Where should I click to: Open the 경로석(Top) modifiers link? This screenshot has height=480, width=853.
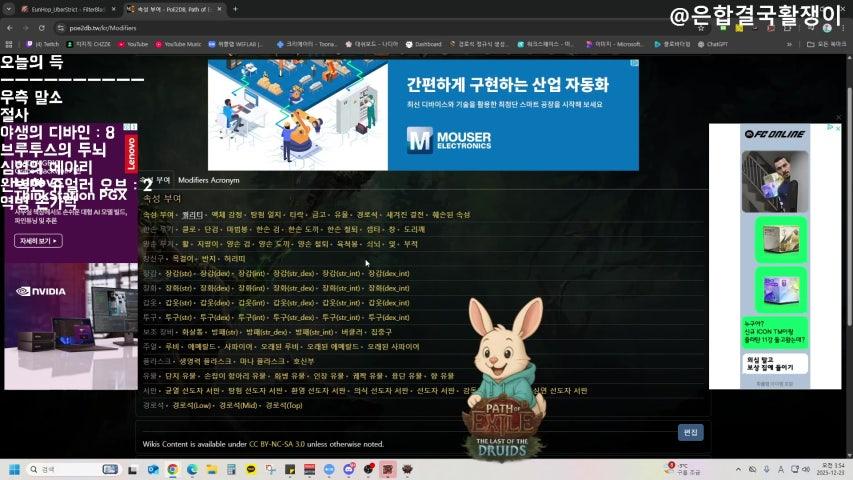point(284,405)
